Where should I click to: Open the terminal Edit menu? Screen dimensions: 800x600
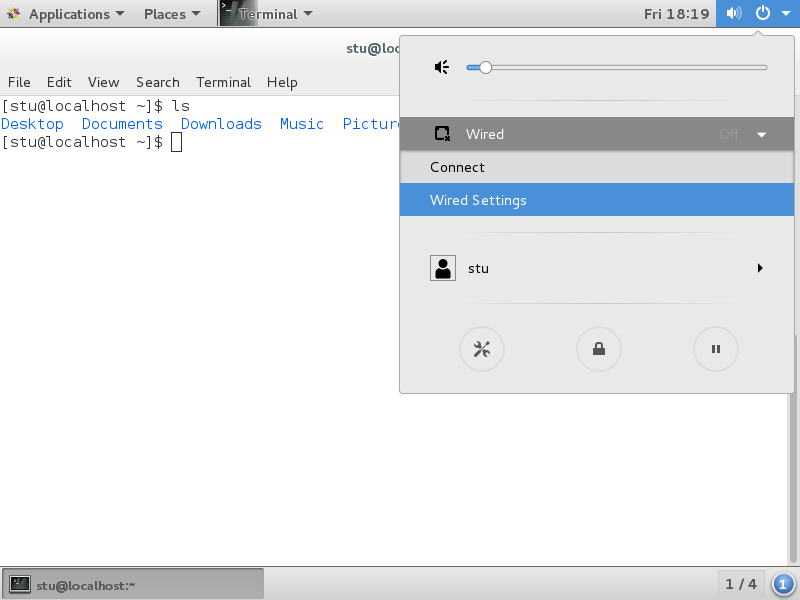(59, 82)
